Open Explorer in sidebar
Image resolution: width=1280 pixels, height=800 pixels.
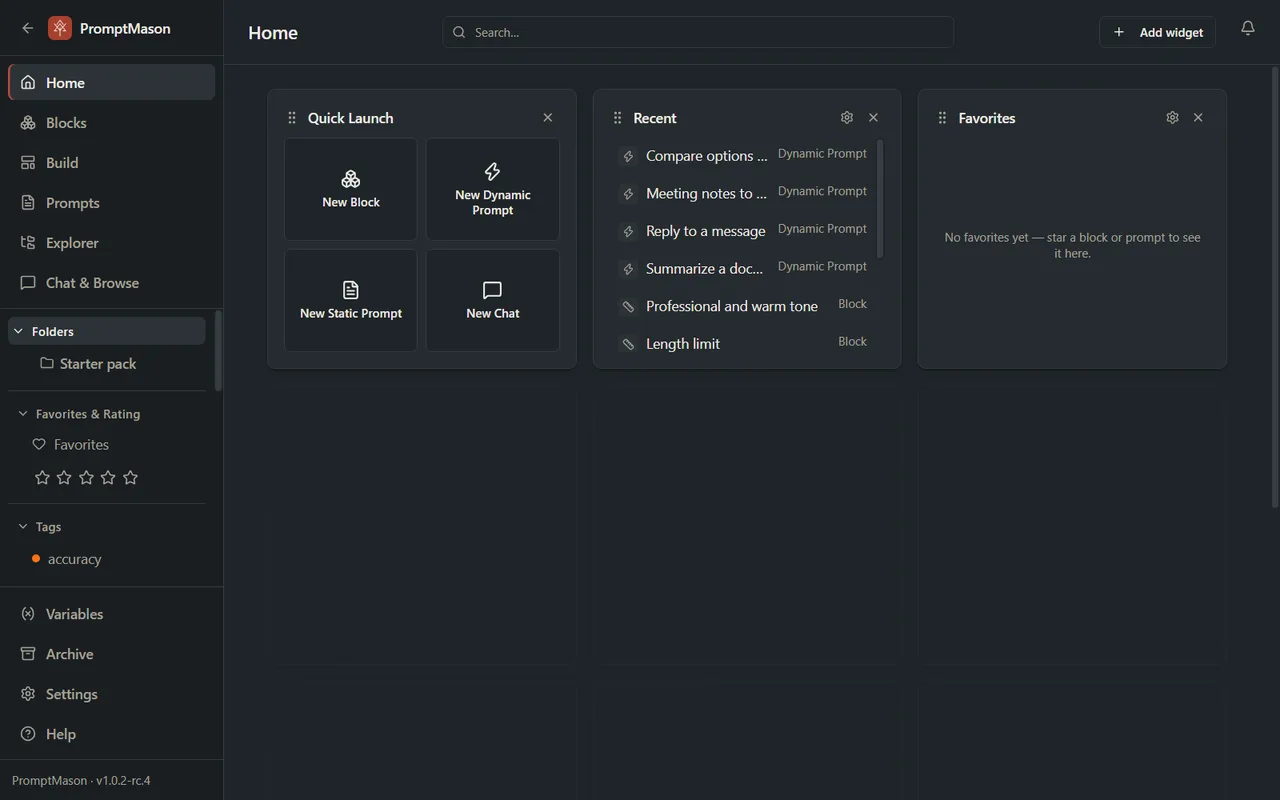[x=111, y=243]
